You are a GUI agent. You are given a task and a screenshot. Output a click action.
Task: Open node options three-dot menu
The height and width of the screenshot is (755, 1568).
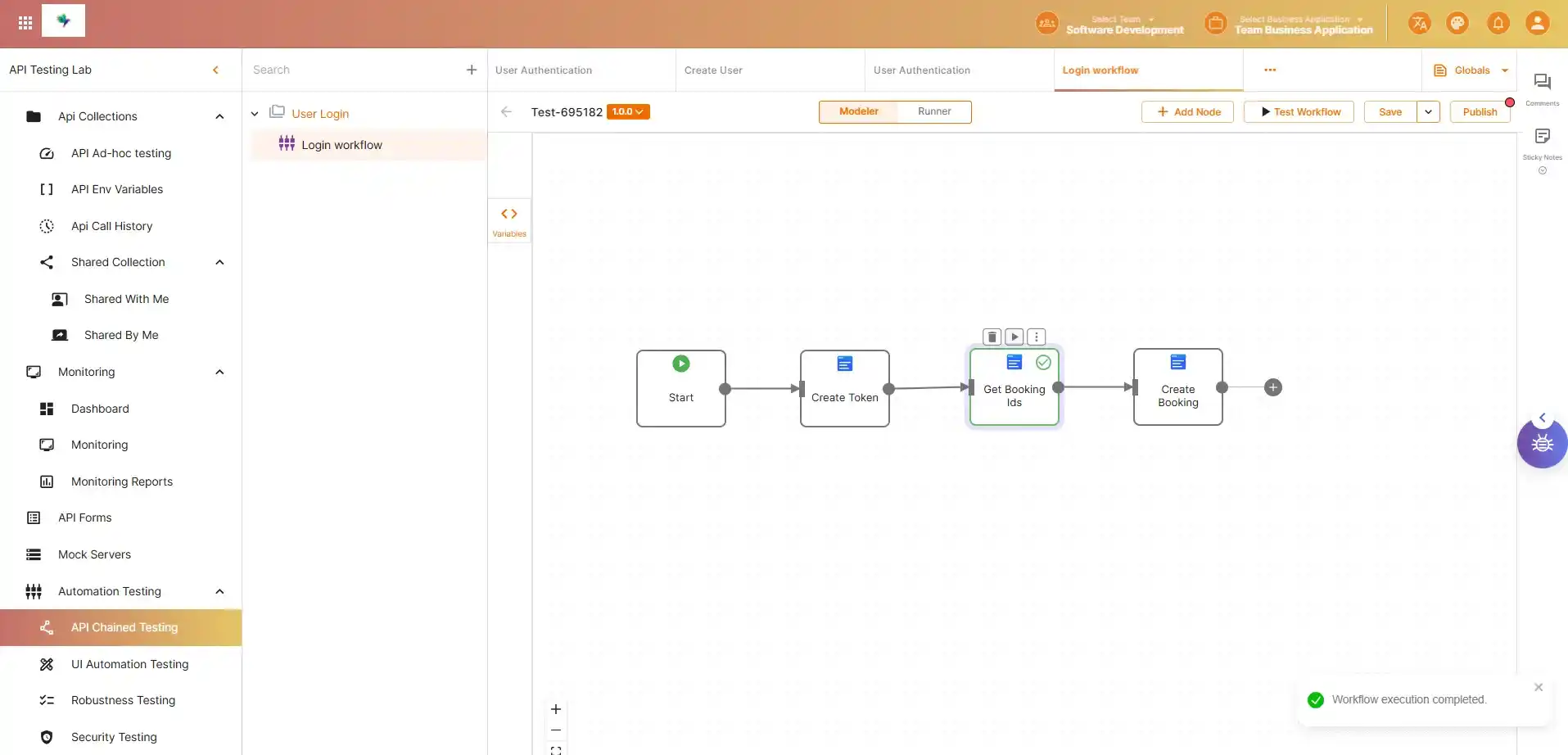pos(1037,337)
